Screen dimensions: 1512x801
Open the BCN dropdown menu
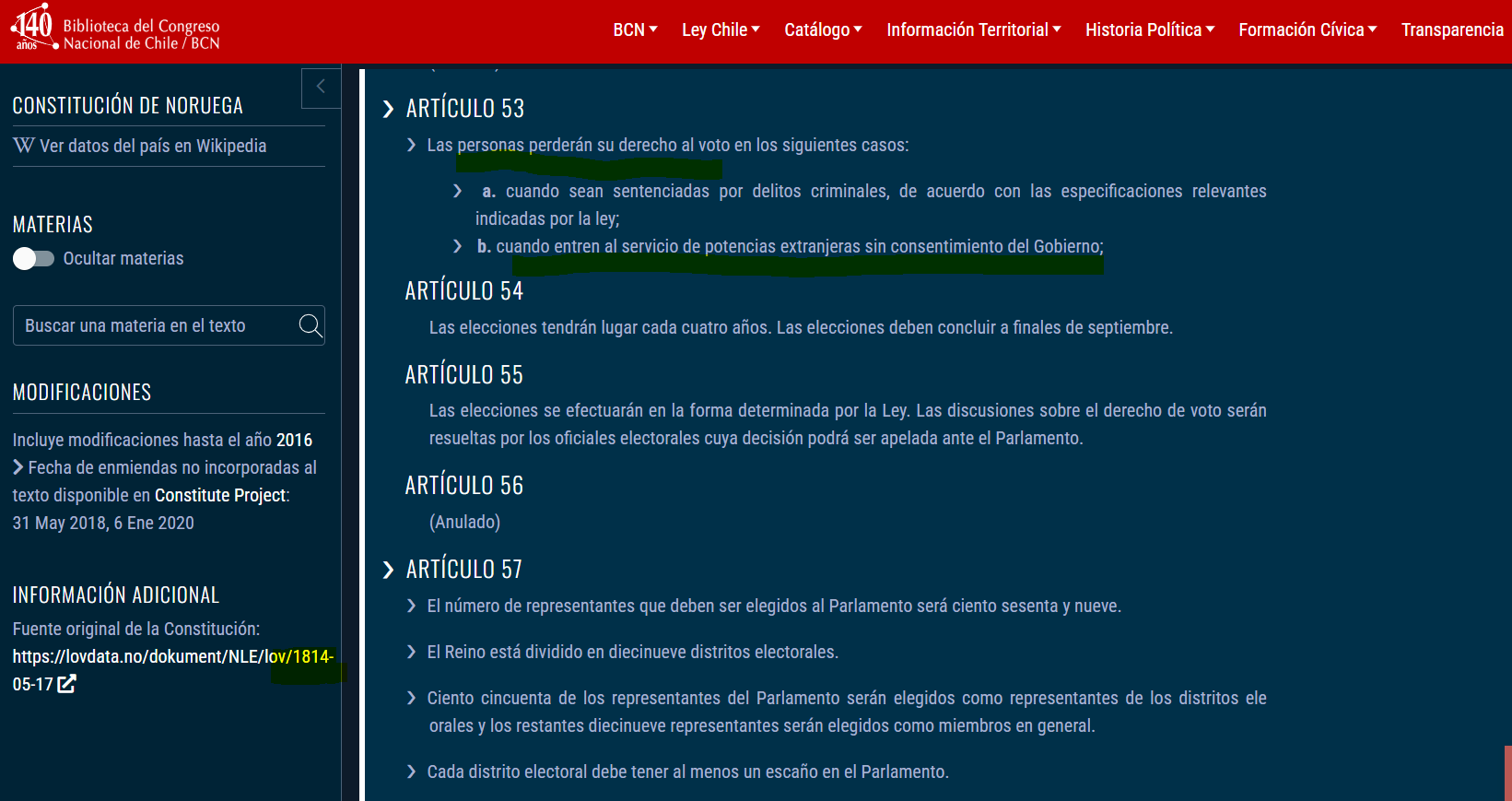pos(635,29)
